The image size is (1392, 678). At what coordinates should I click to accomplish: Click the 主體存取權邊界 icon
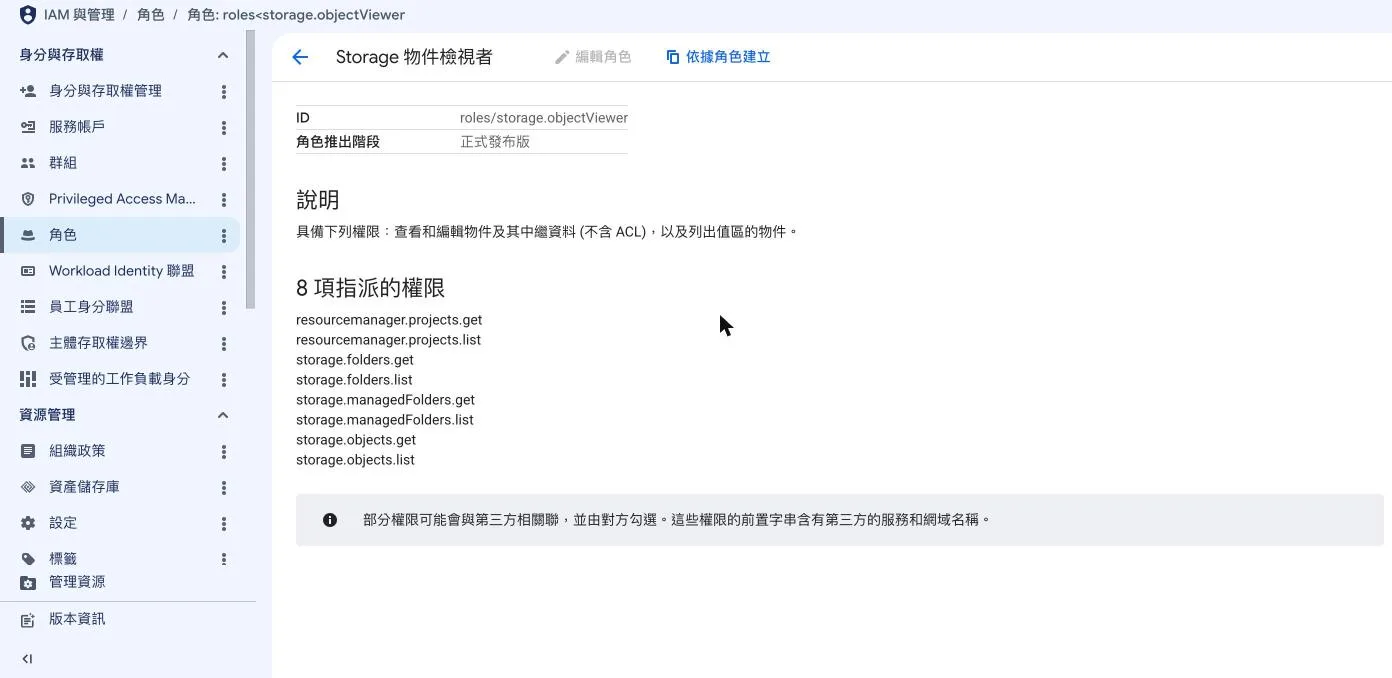click(28, 343)
